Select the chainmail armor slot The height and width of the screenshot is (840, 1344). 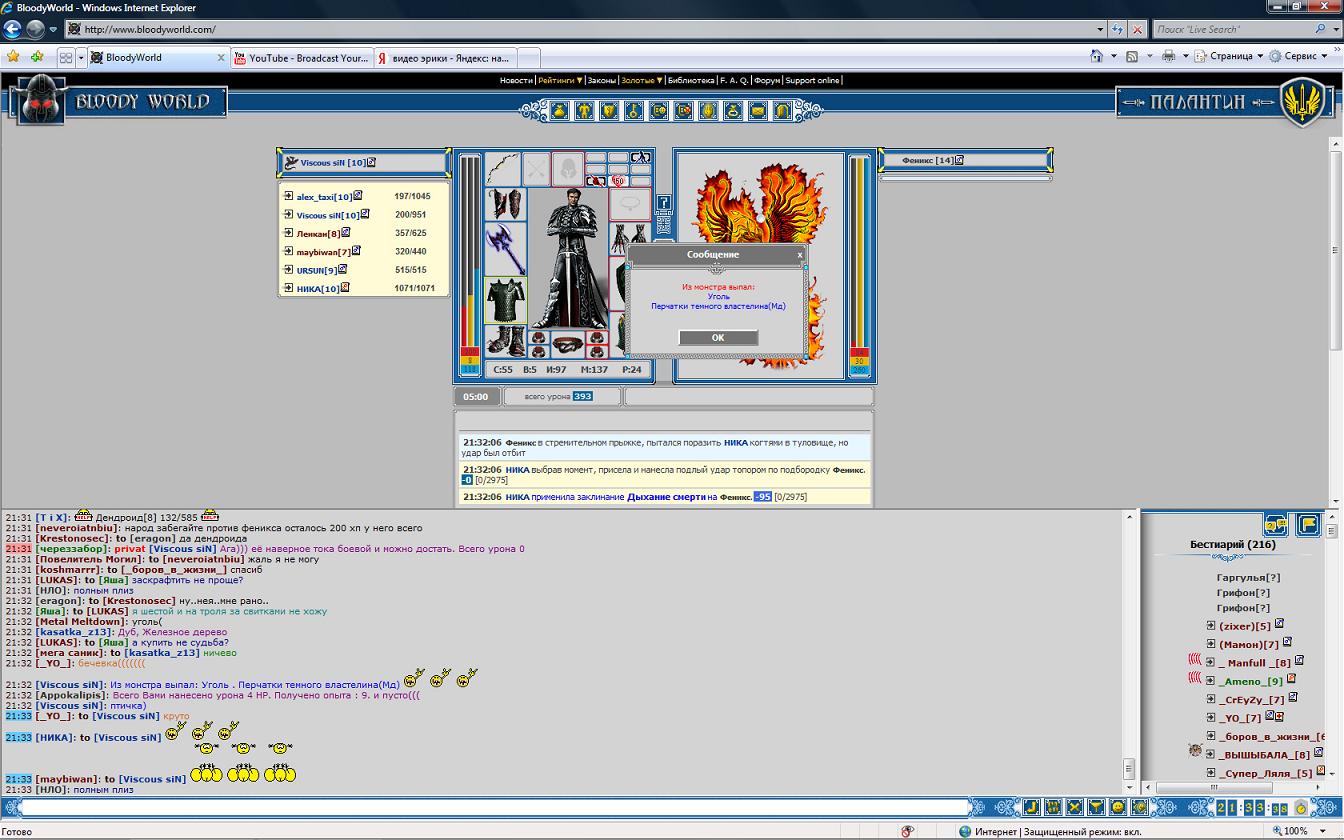506,300
